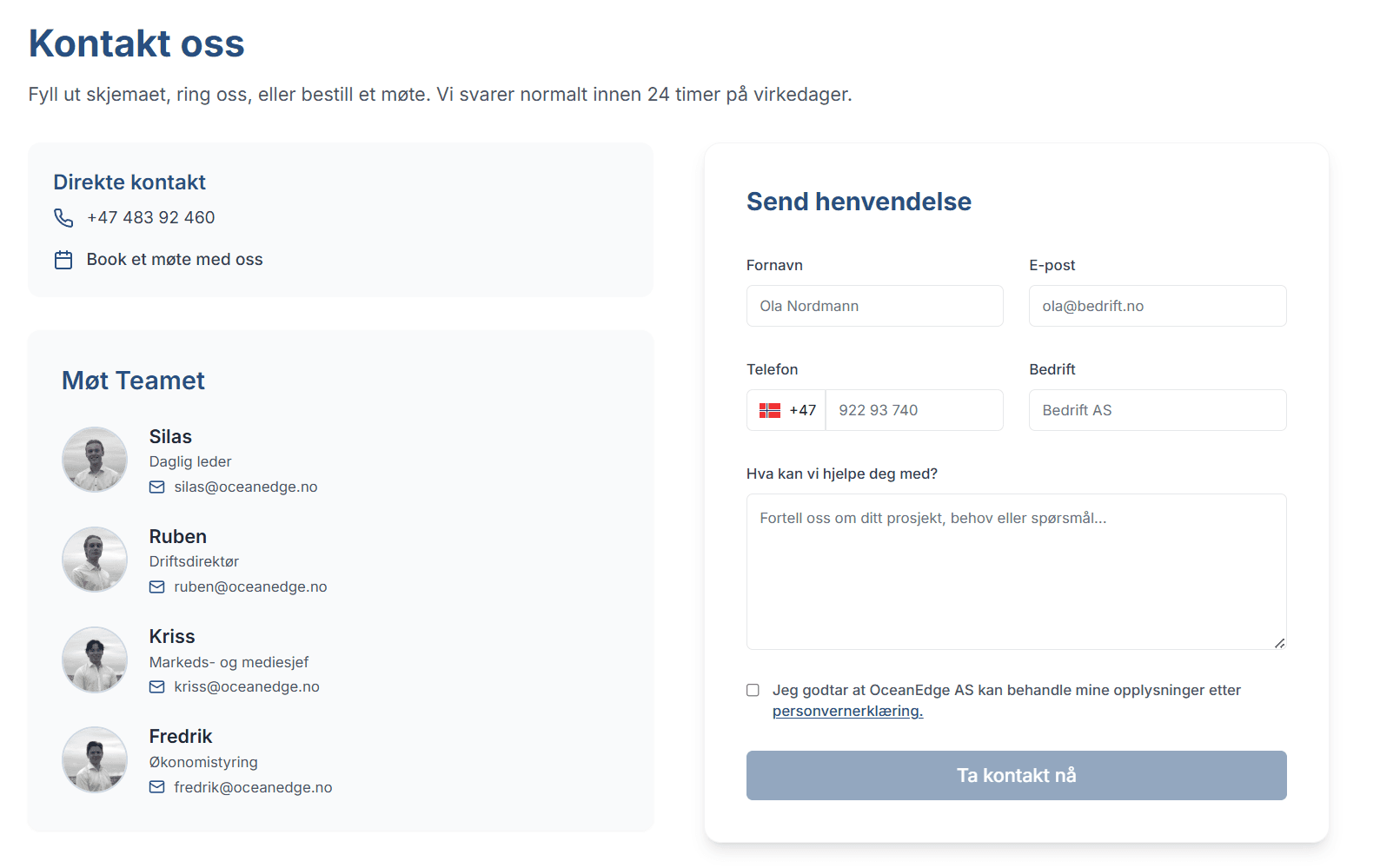
Task: Click the Ta kontakt nå button
Action: [x=1016, y=775]
